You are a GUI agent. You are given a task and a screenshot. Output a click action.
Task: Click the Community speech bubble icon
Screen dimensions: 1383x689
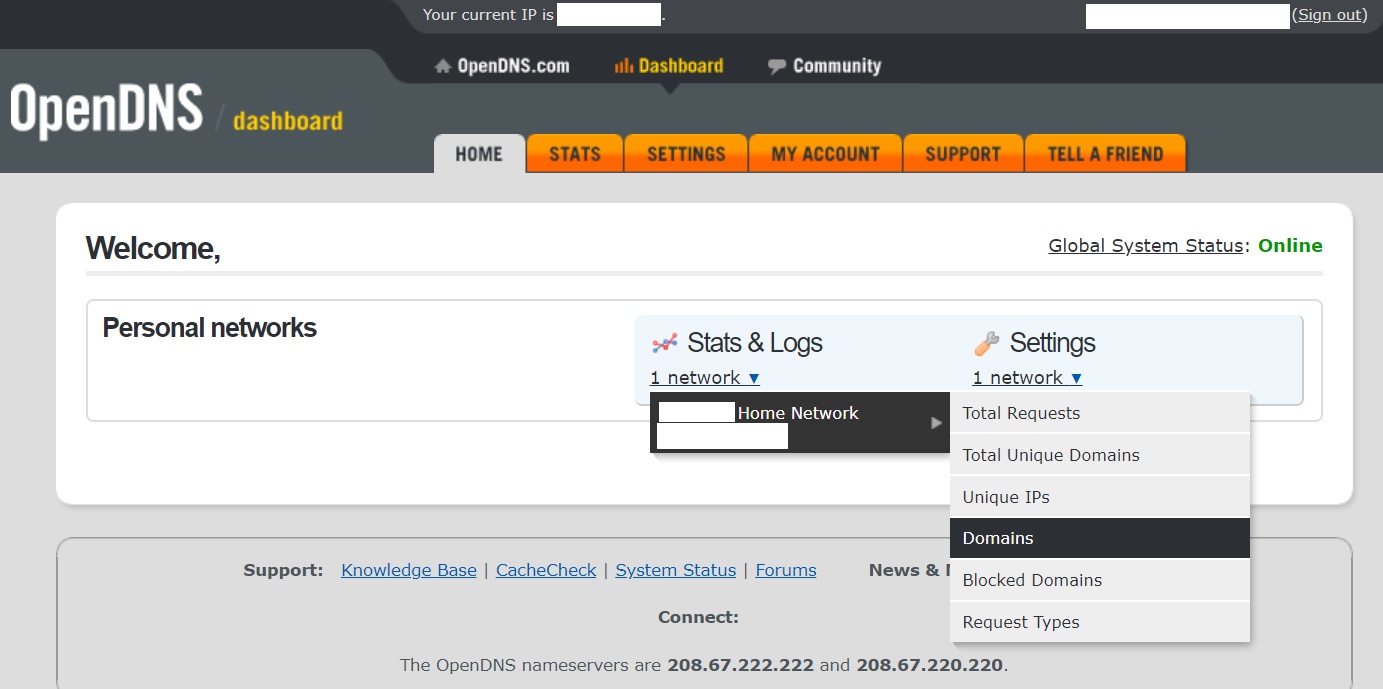click(x=777, y=67)
